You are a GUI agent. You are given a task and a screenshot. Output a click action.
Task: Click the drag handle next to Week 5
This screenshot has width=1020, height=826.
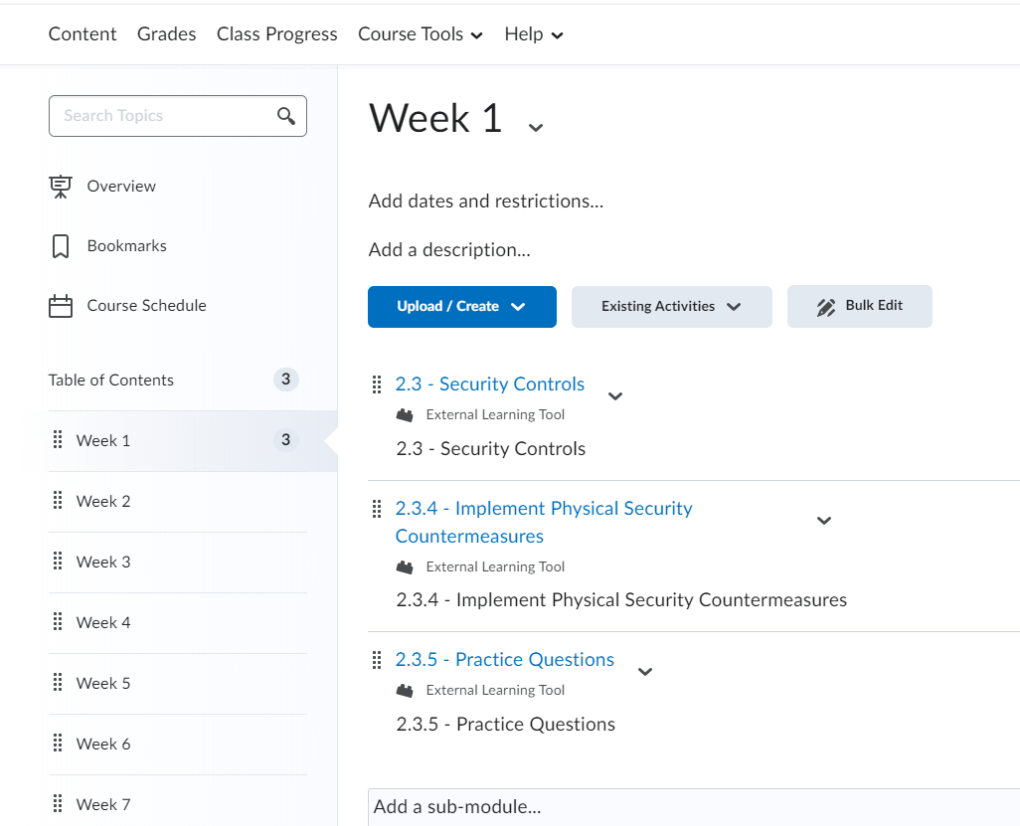57,683
